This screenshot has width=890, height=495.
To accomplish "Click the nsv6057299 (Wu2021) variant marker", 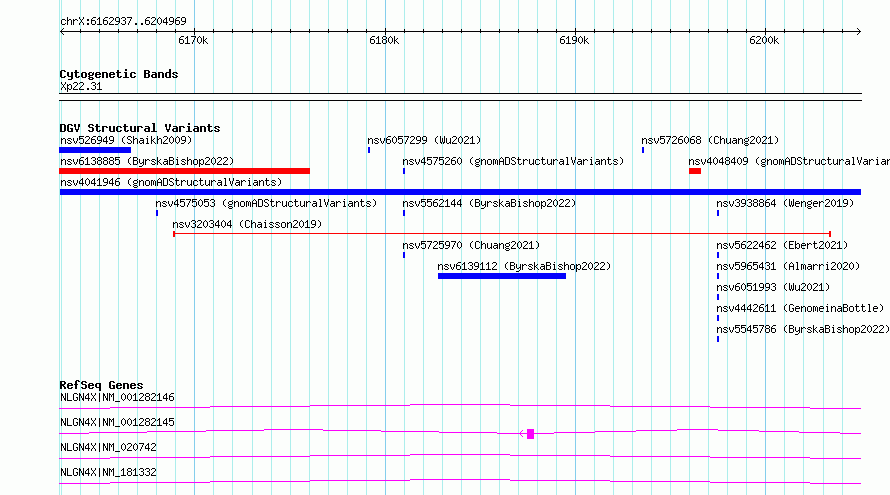I will tap(369, 150).
